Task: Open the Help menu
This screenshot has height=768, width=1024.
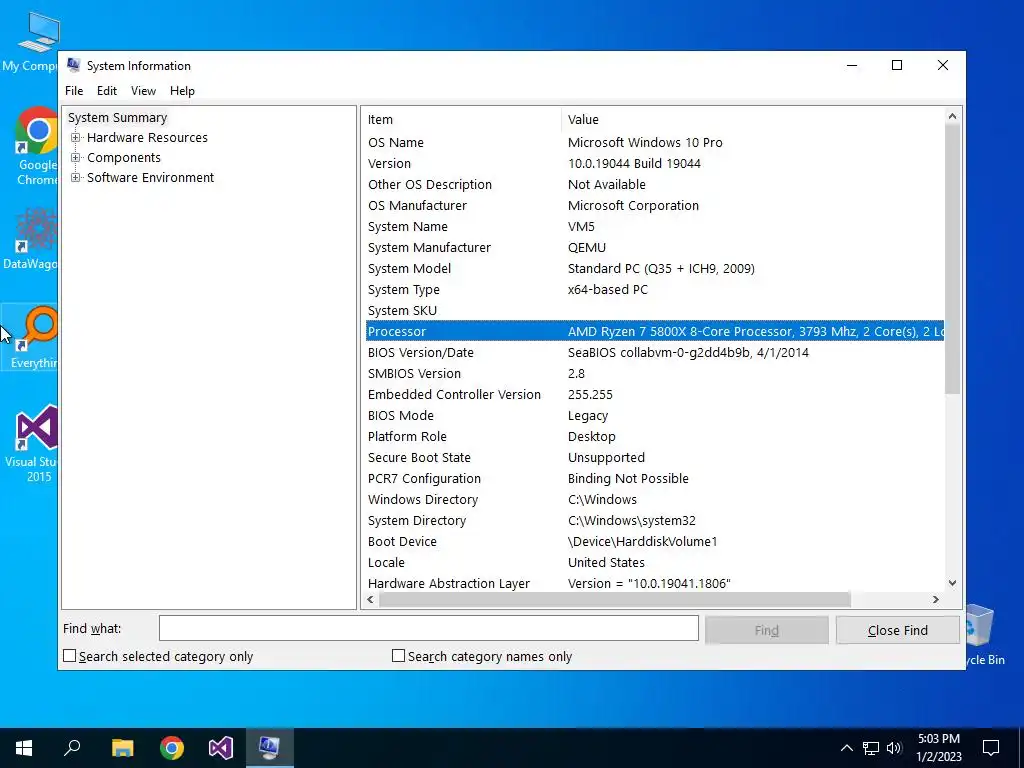Action: (x=182, y=91)
